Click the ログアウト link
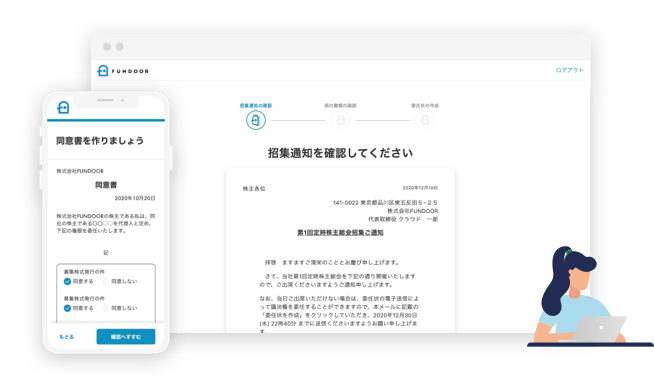The image size is (654, 379). tap(569, 70)
